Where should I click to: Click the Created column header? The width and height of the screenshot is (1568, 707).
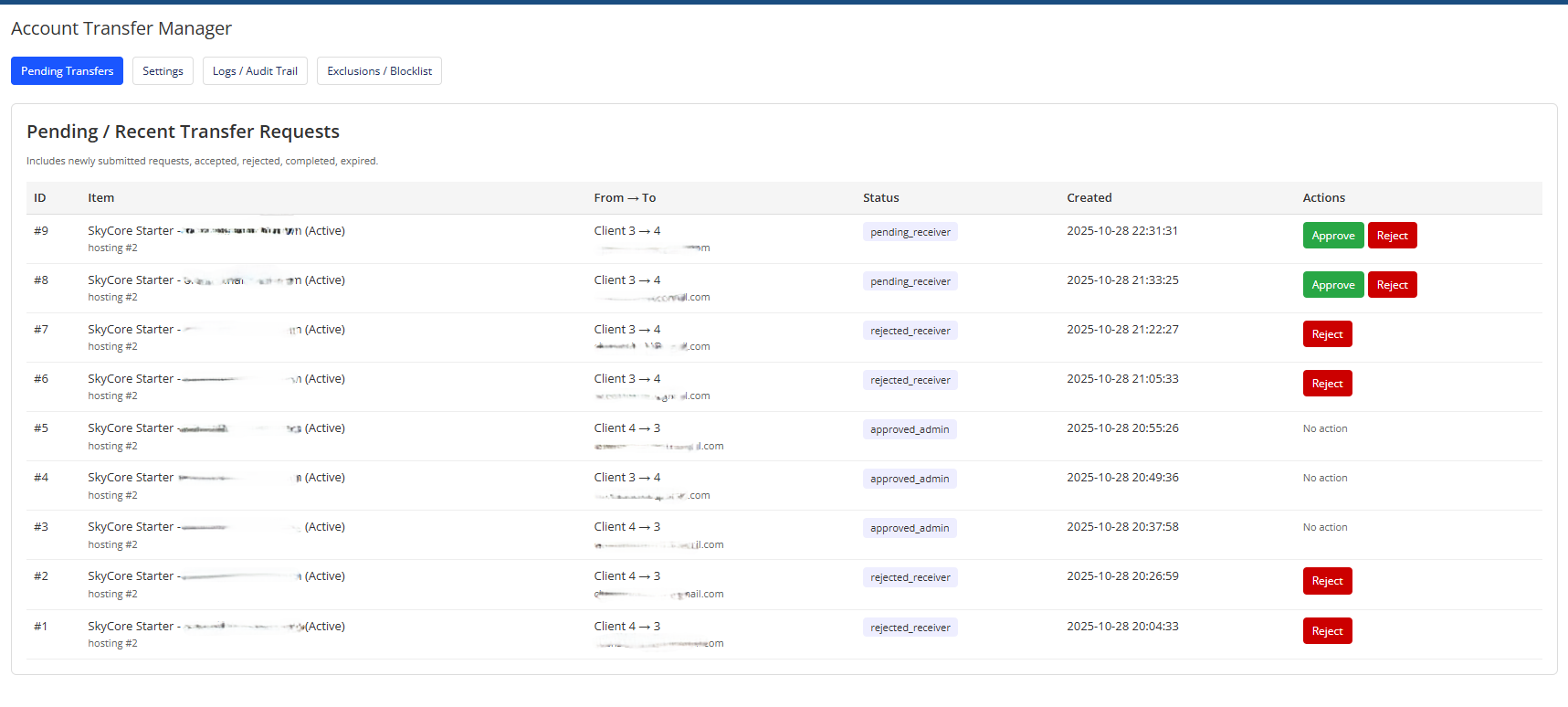(1089, 198)
